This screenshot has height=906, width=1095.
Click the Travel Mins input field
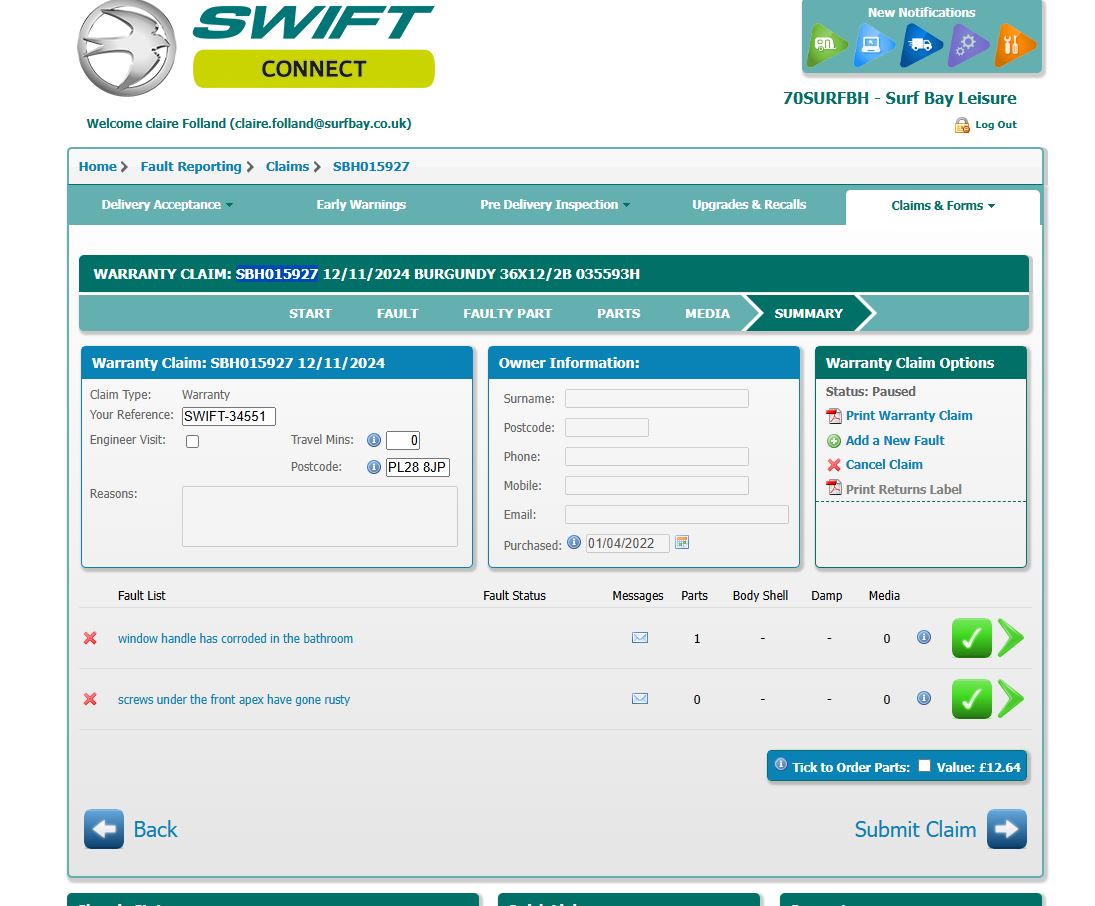point(403,440)
